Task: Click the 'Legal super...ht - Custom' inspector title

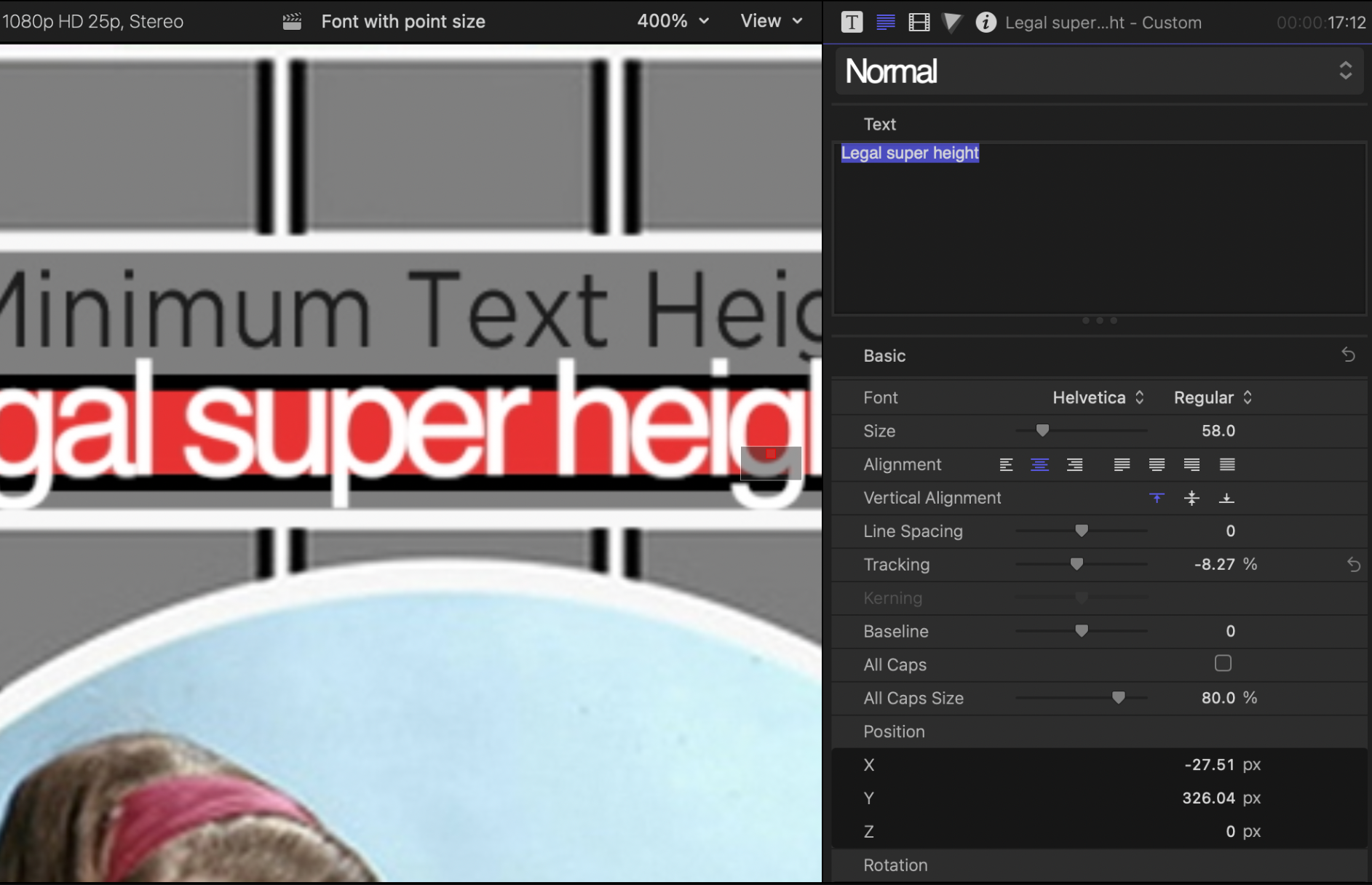Action: [1103, 23]
